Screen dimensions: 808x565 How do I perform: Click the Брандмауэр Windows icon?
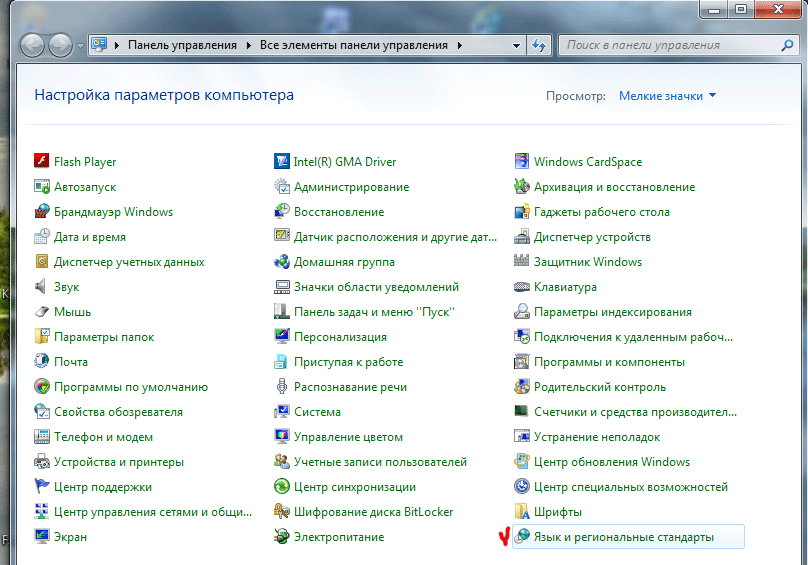[x=42, y=212]
